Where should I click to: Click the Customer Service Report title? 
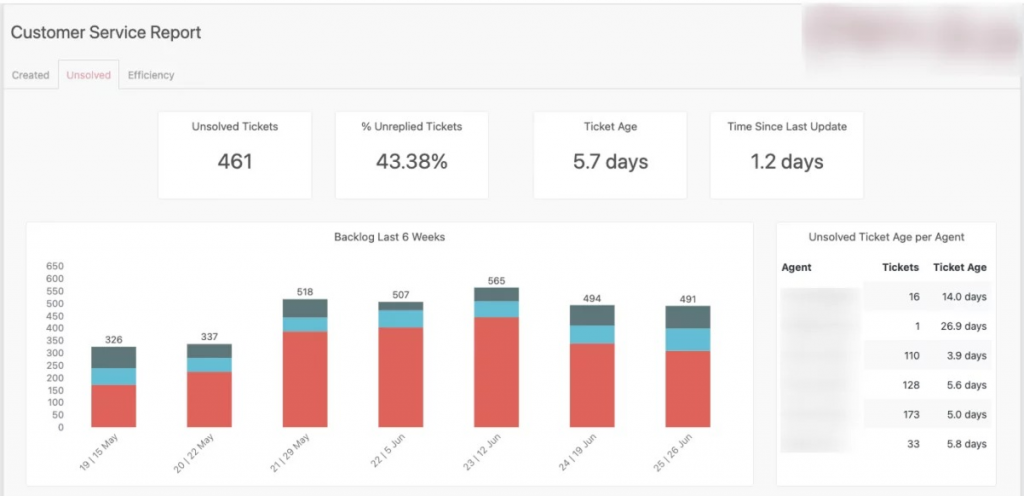pyautogui.click(x=106, y=33)
